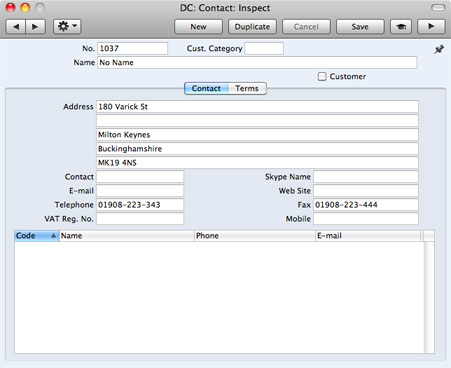Click the window toolbar toggle pill button

click(438, 8)
